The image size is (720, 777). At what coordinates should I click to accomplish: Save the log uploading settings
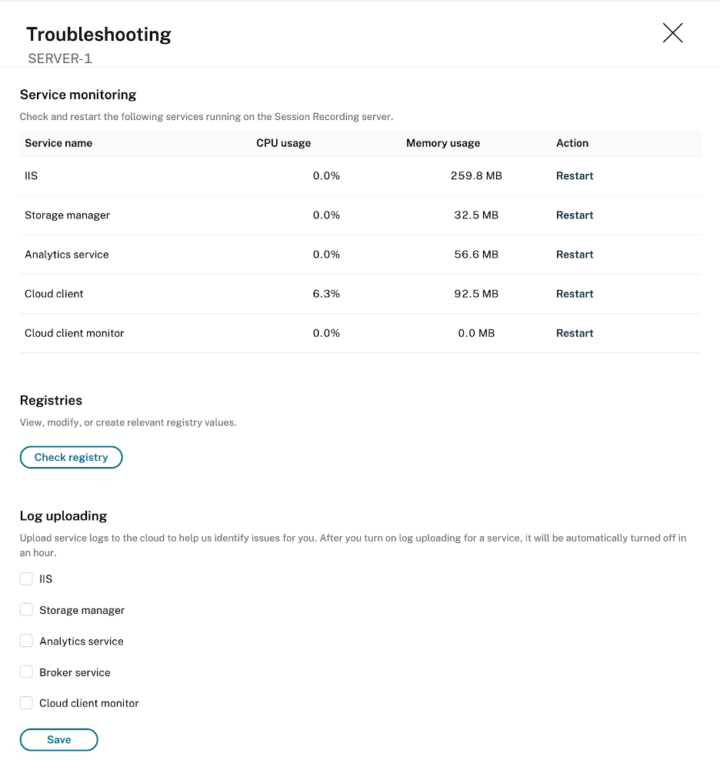coord(59,739)
